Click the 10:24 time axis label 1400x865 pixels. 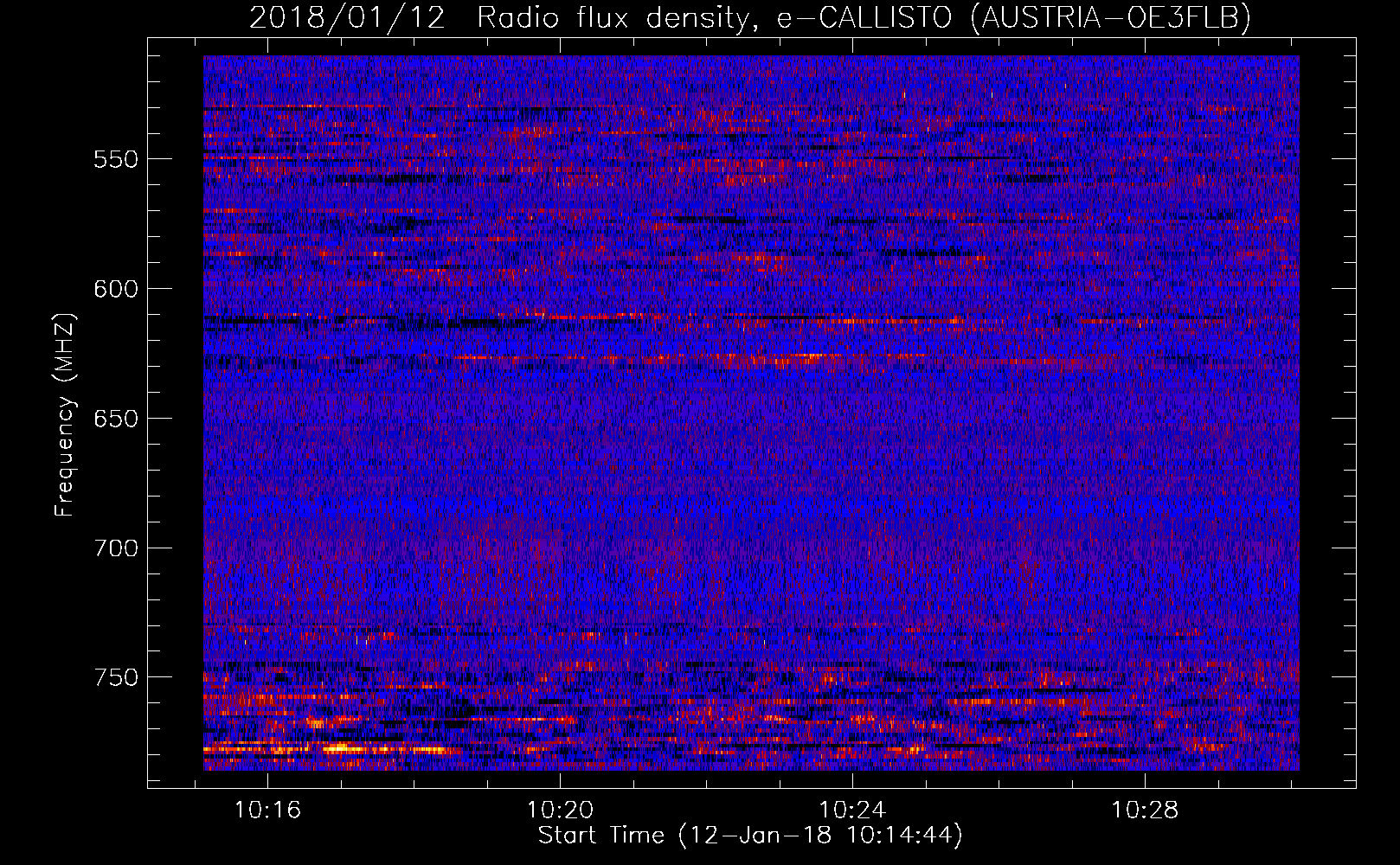852,811
